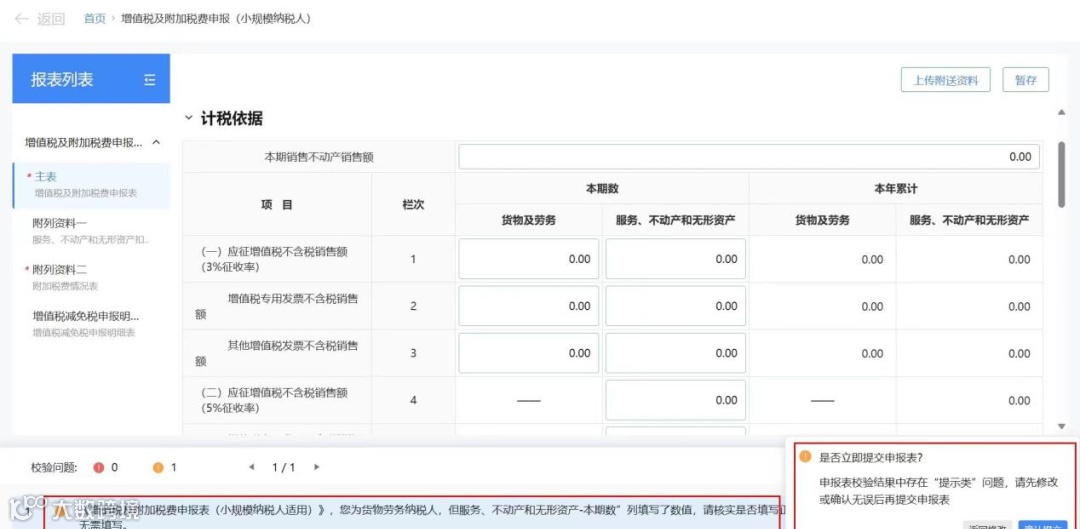The image size is (1080, 529).
Task: Click the vertical scrollbar thumb
Action: click(1061, 174)
